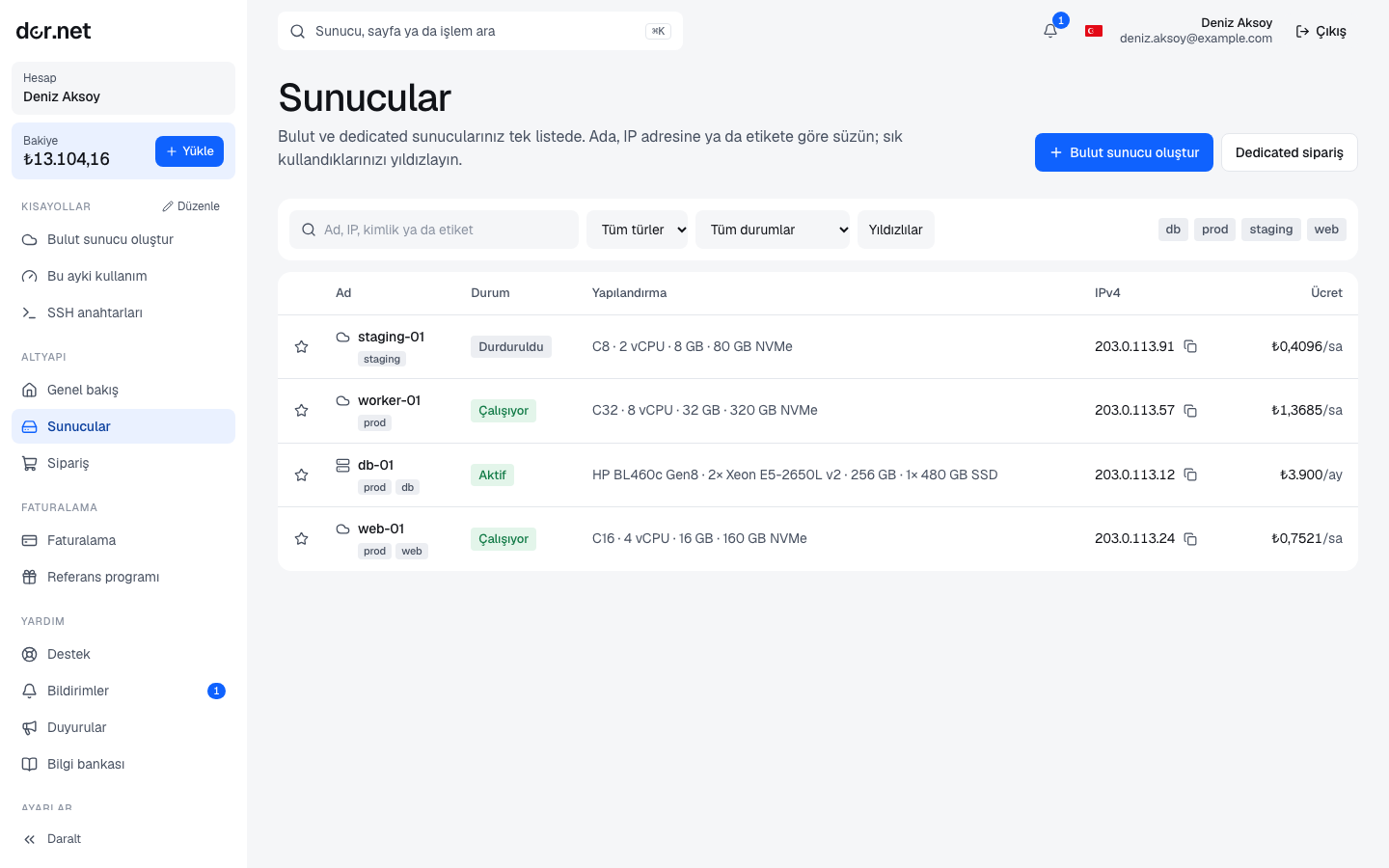Screen dimensions: 1389x868
Task: Click the Dedicated sipariş button
Action: 1290,152
